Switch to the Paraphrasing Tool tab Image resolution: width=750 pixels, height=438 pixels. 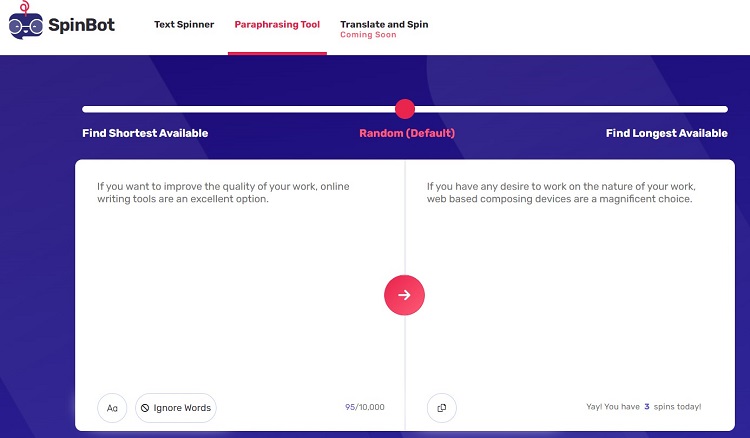coord(277,24)
